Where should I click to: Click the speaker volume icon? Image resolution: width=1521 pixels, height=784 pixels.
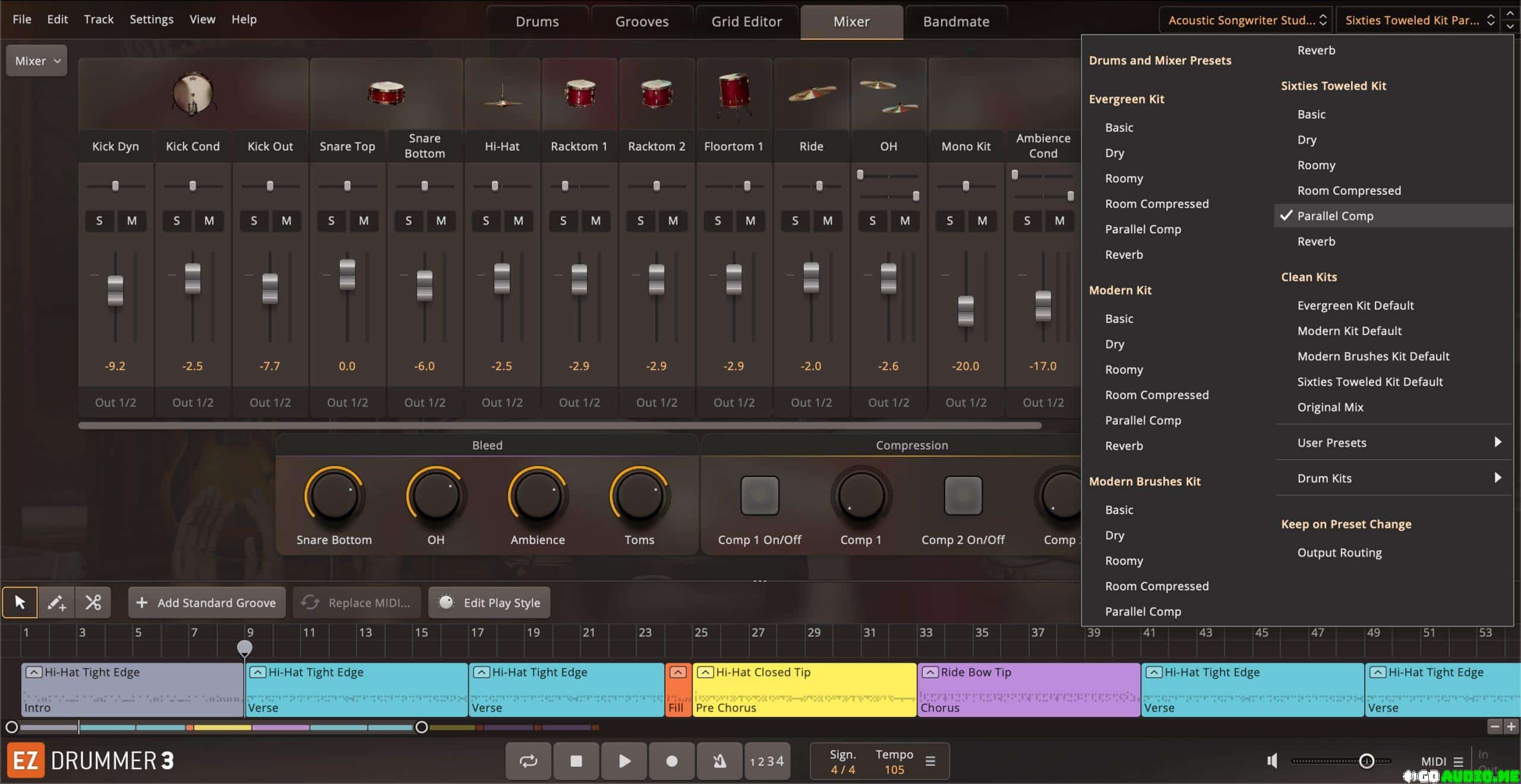1272,761
